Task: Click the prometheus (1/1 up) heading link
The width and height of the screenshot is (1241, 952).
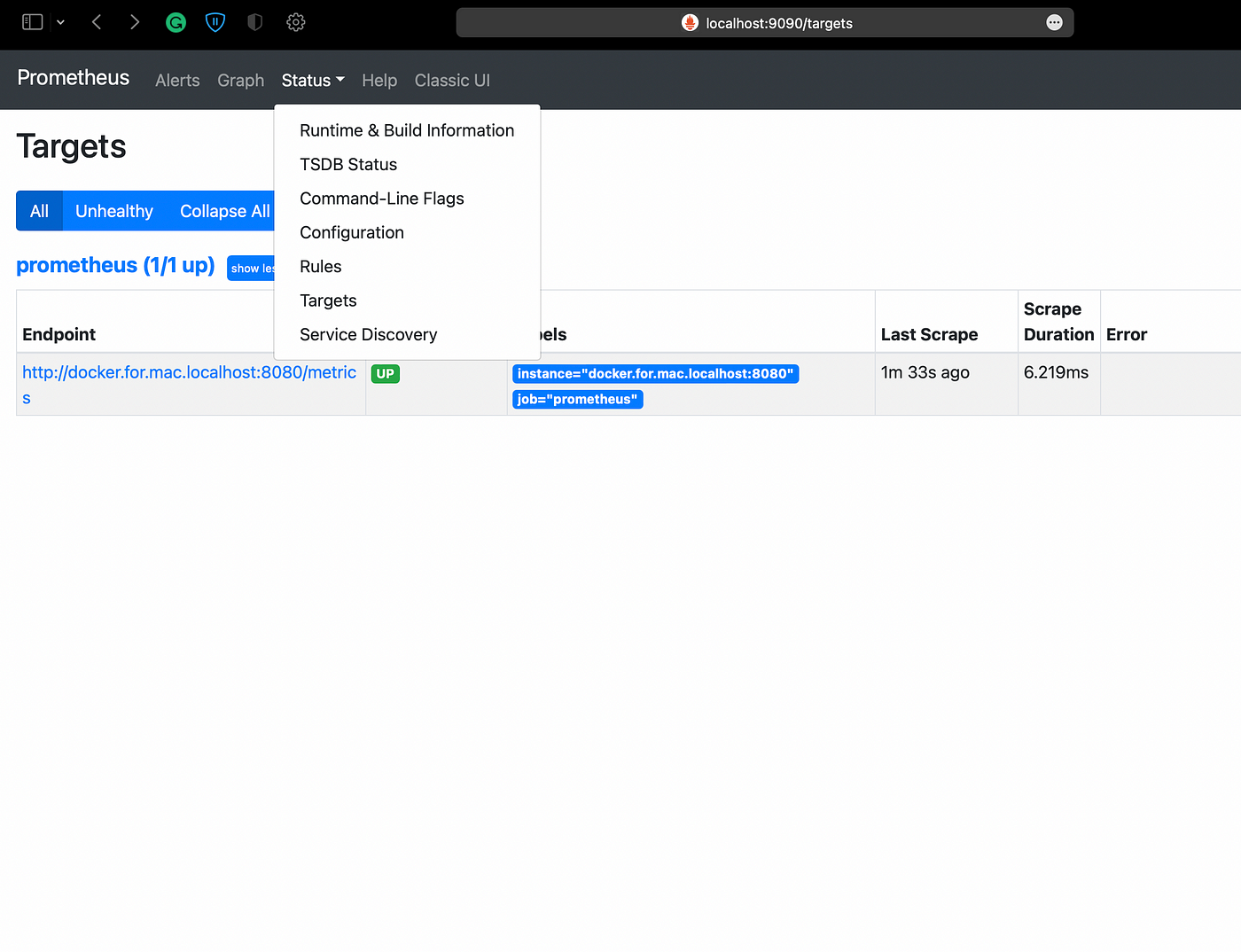Action: point(115,265)
